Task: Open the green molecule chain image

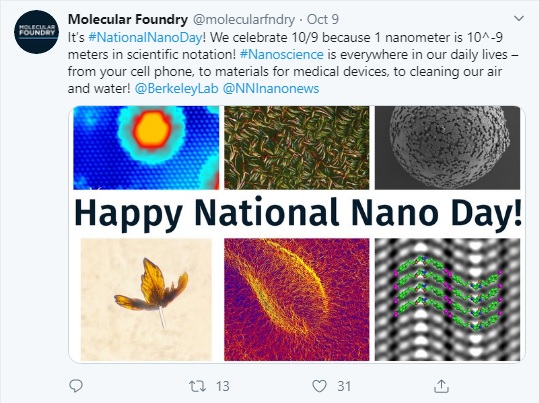Action: pyautogui.click(x=448, y=299)
